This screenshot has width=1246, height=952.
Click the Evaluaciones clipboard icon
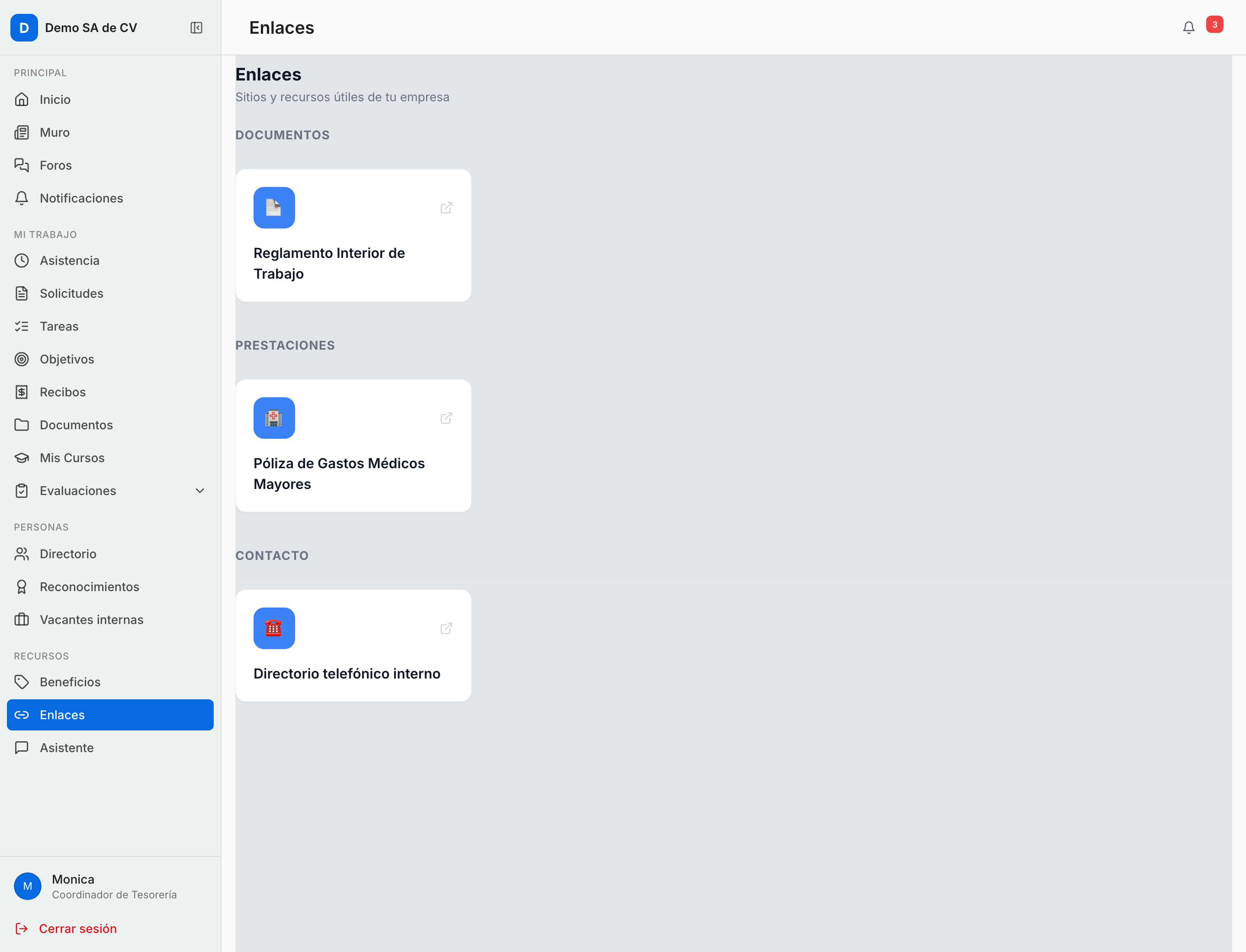click(x=22, y=491)
